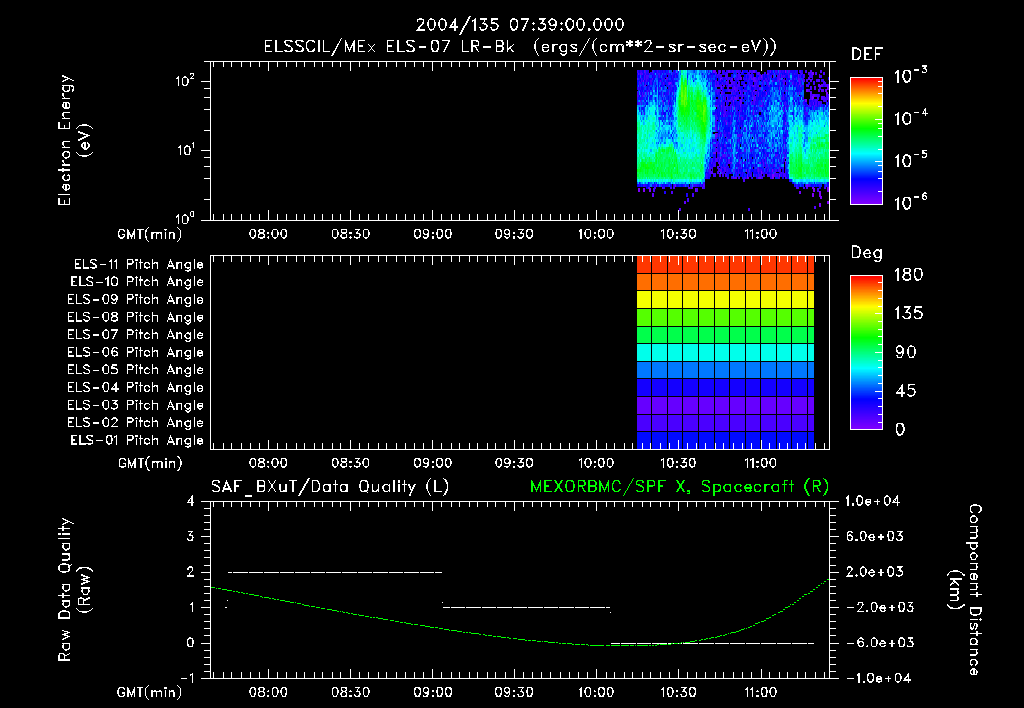
Task: Select the ELS-07 Pitch Angle row label
Action: pyautogui.click(x=136, y=334)
